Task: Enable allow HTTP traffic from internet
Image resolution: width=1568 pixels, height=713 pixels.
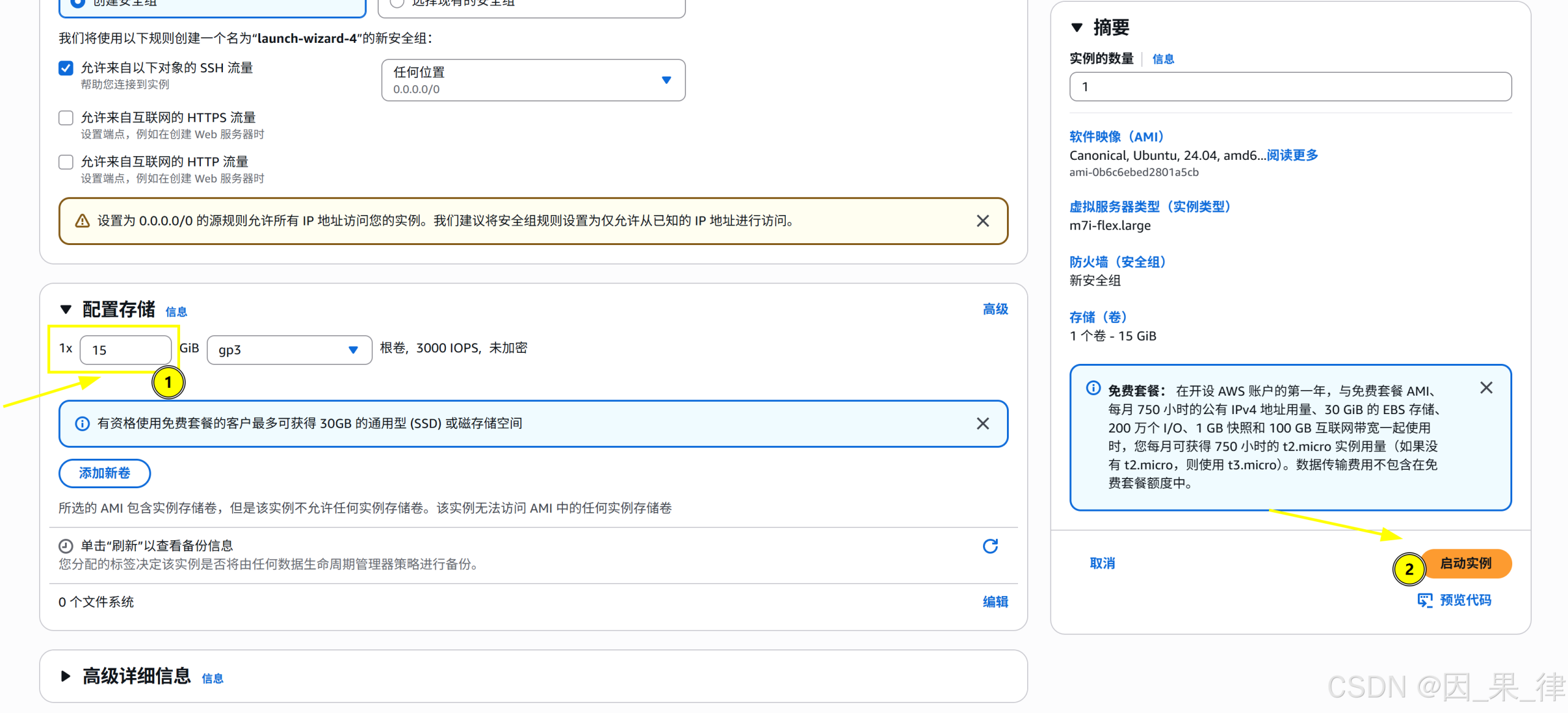Action: [66, 162]
